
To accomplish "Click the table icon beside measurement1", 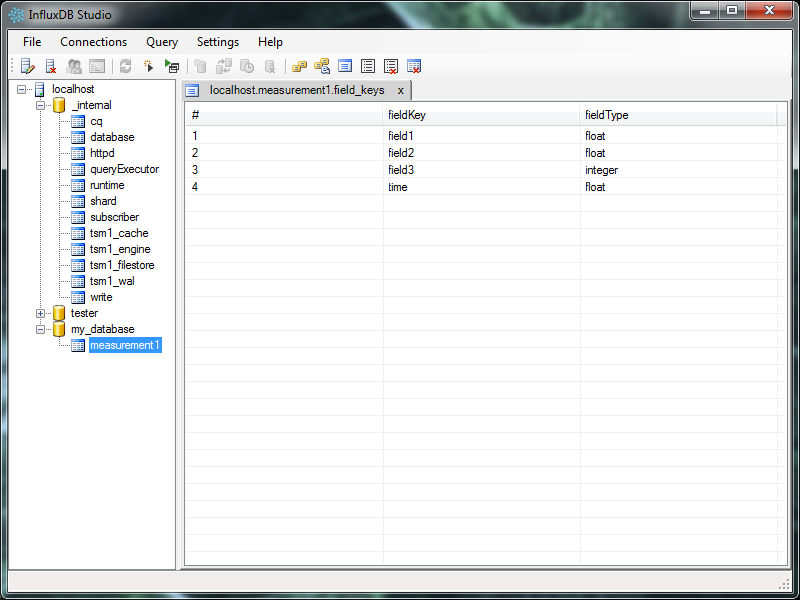I will tap(78, 345).
